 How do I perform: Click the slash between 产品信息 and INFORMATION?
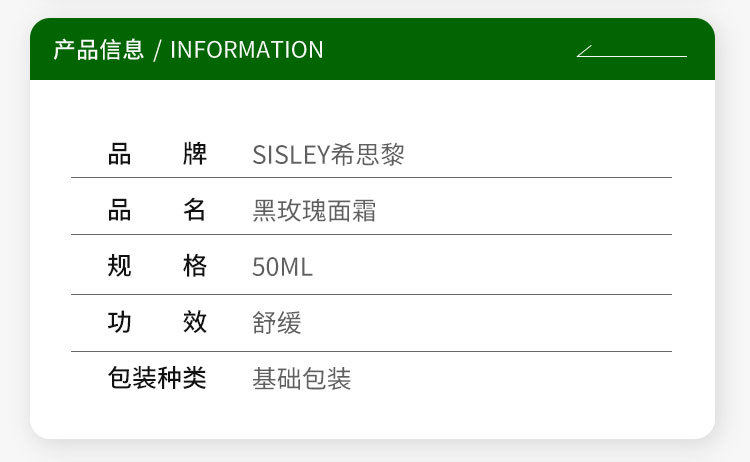point(157,50)
